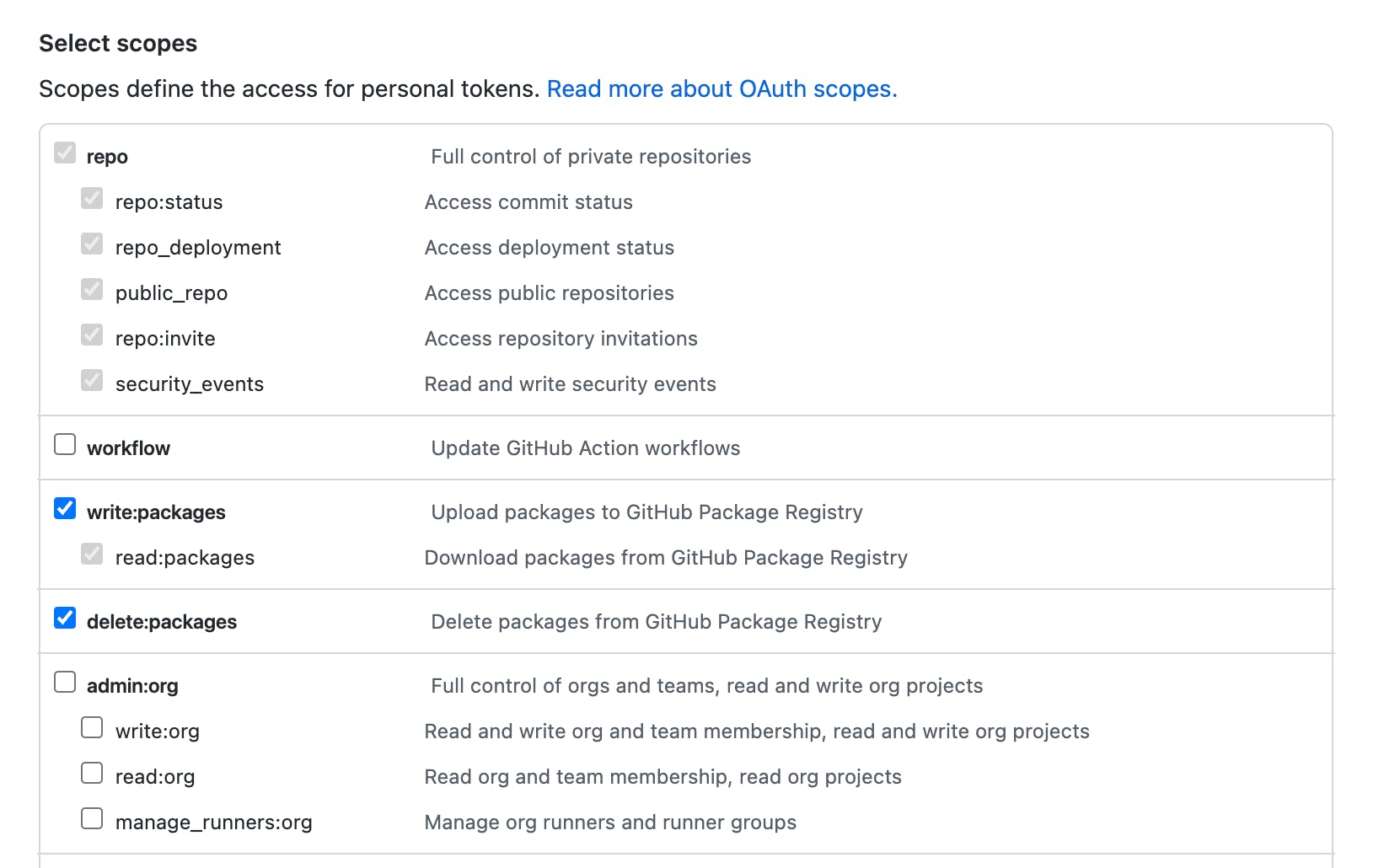Click the repo_deployment checkbox

[x=92, y=244]
